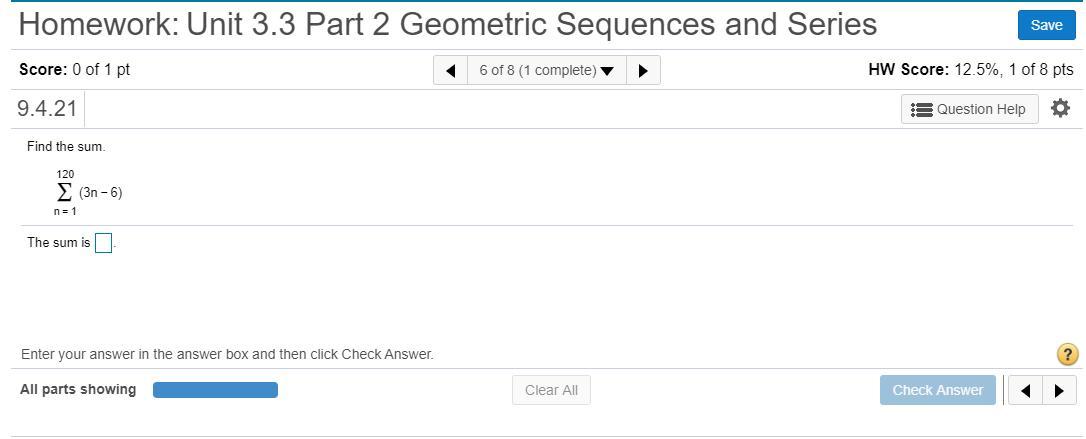Image resolution: width=1086 pixels, height=439 pixels.
Task: Click the list icon in Question Help
Action: tap(922, 109)
